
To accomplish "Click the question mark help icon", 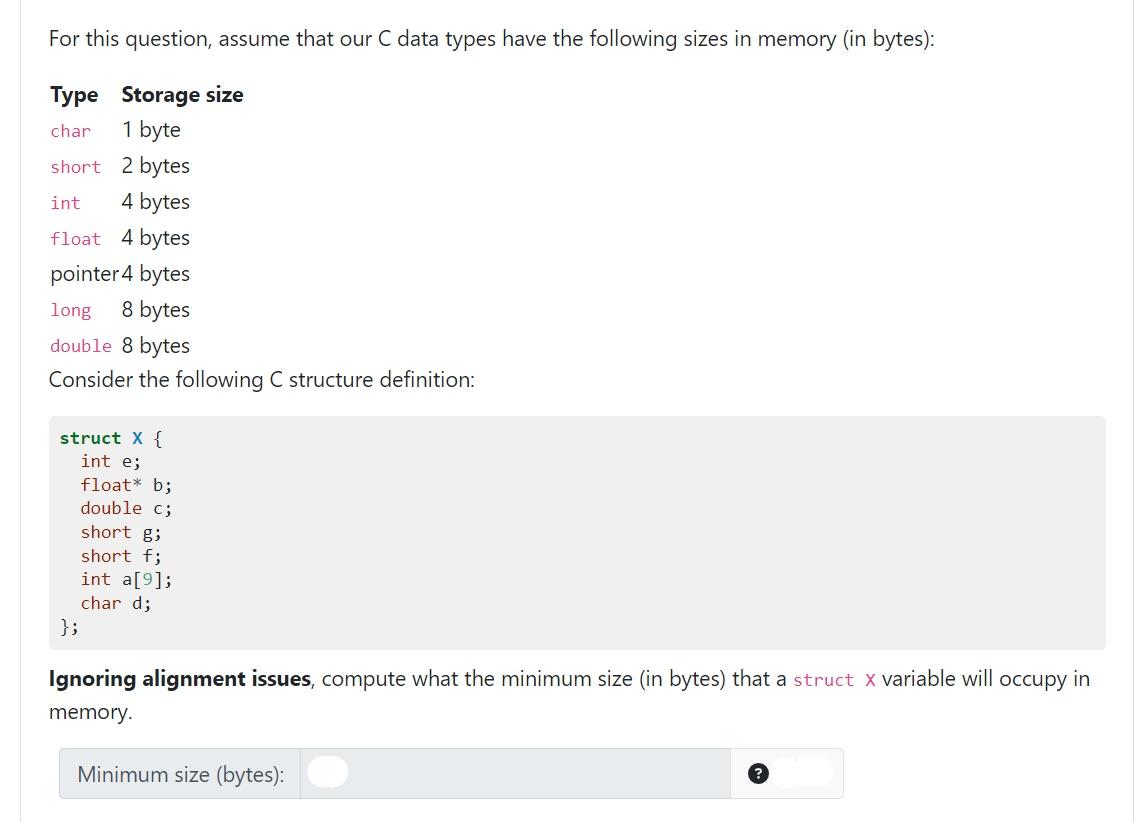I will [758, 772].
